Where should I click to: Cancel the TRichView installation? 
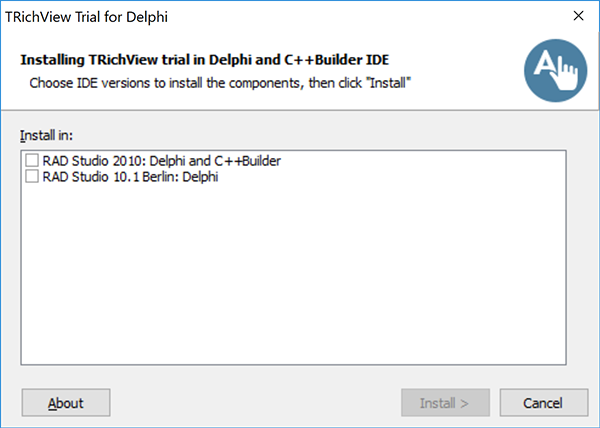tap(544, 403)
